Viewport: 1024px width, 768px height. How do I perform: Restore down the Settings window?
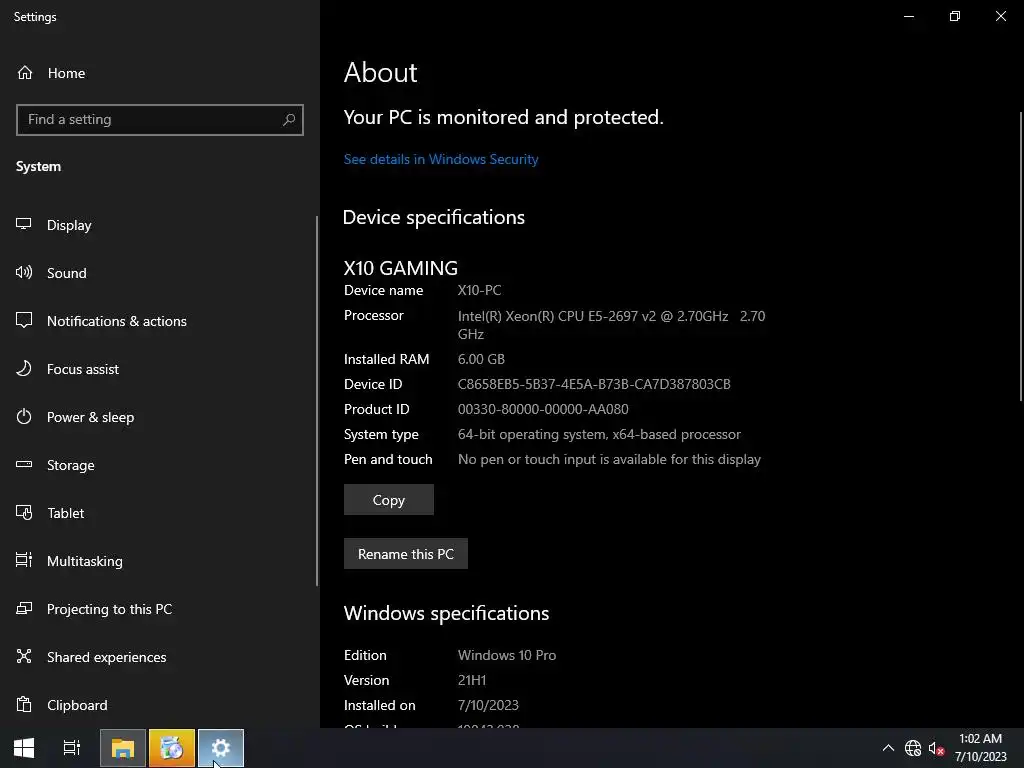click(x=955, y=16)
